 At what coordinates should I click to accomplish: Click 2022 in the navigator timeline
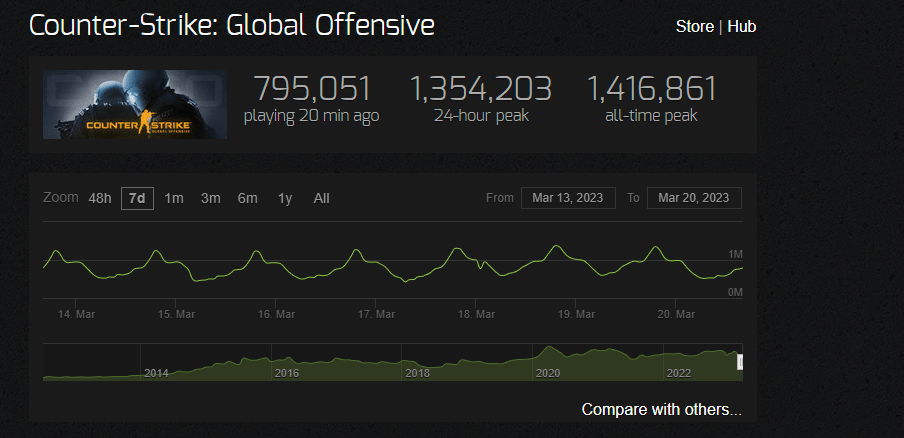click(x=679, y=373)
